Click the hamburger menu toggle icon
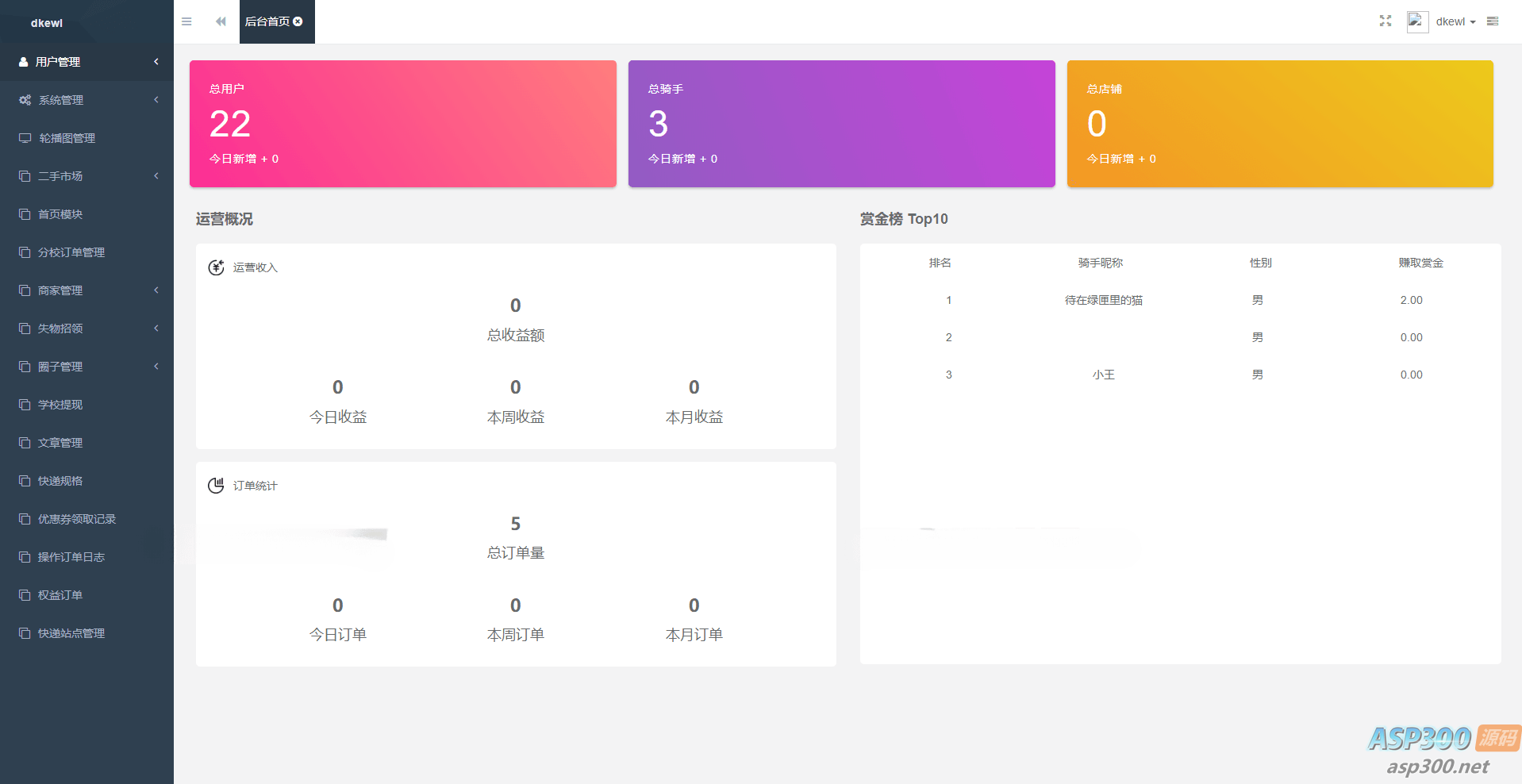Screen dimensions: 1522x784 click(186, 21)
